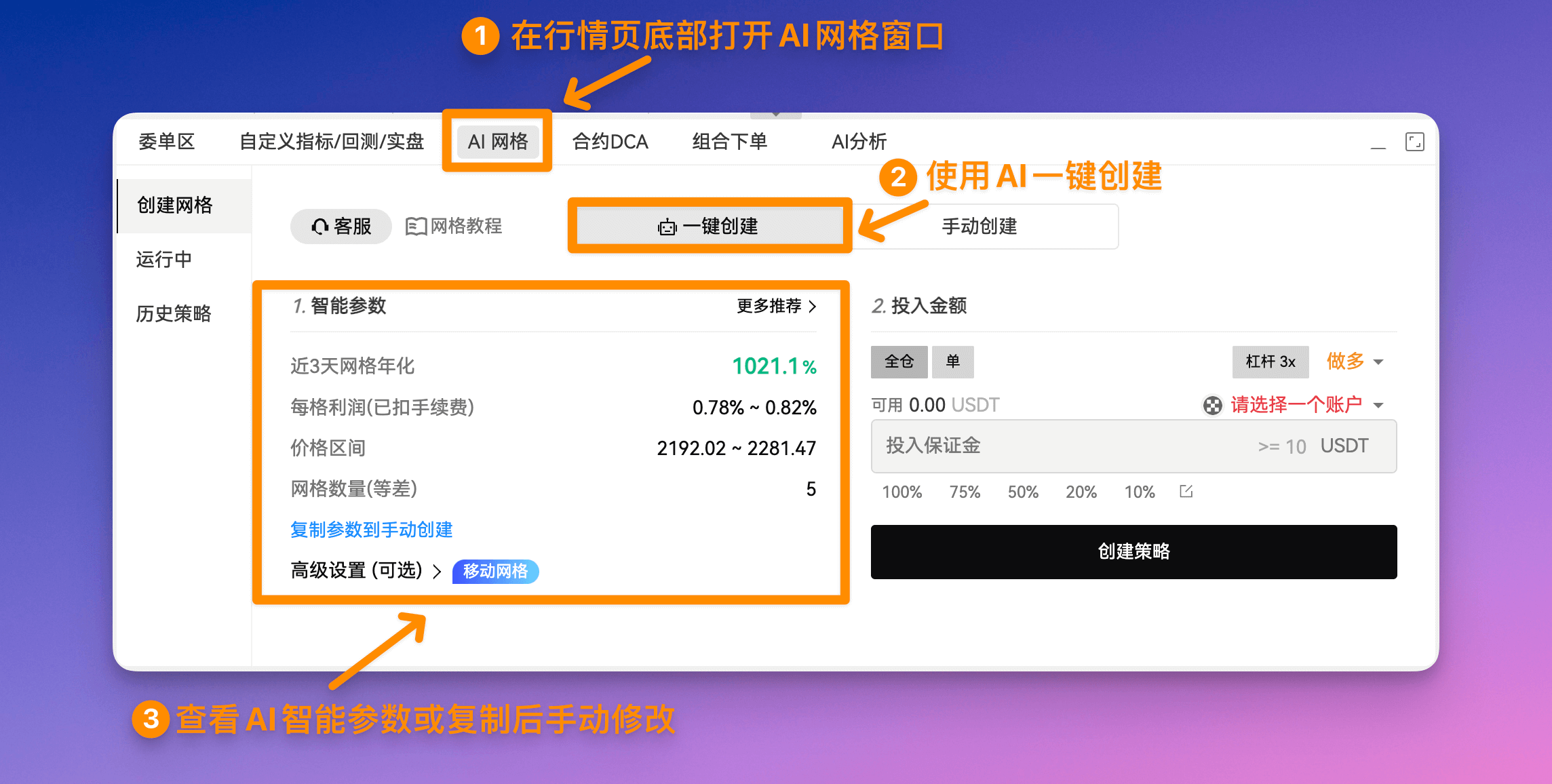The height and width of the screenshot is (784, 1552).
Task: Switch to 自定义指标/回测/实盘 tab
Action: [331, 141]
